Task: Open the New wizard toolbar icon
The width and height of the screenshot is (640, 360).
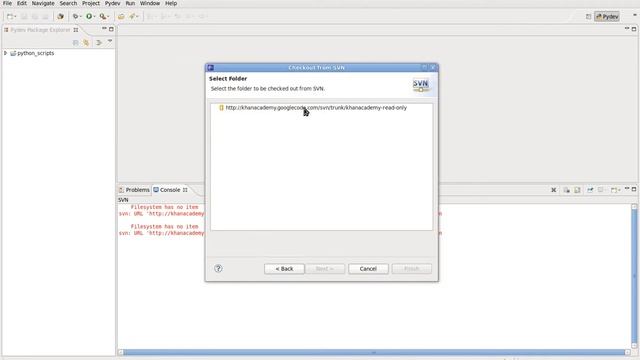Action: [10, 16]
